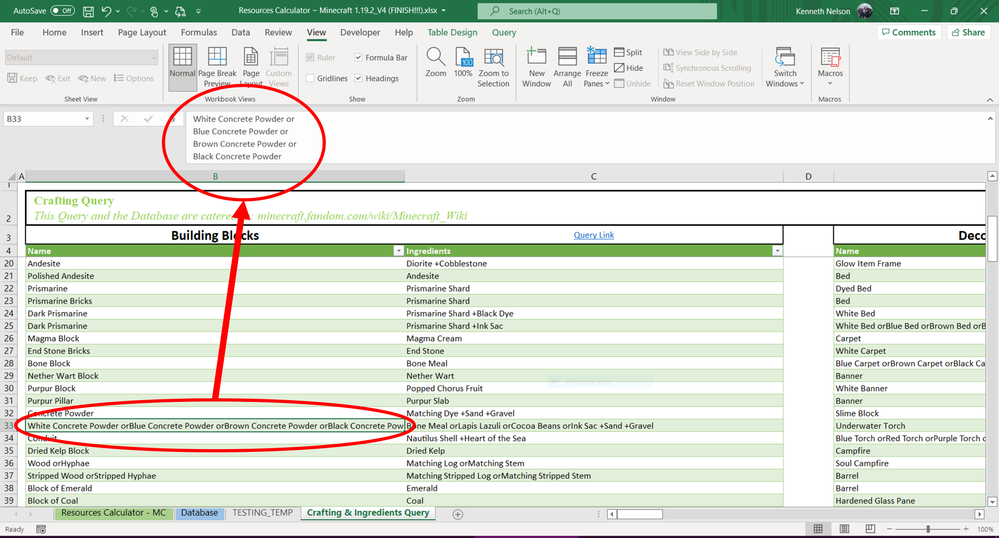Uncheck the Headings checkbox
This screenshot has height=538, width=999.
[359, 79]
